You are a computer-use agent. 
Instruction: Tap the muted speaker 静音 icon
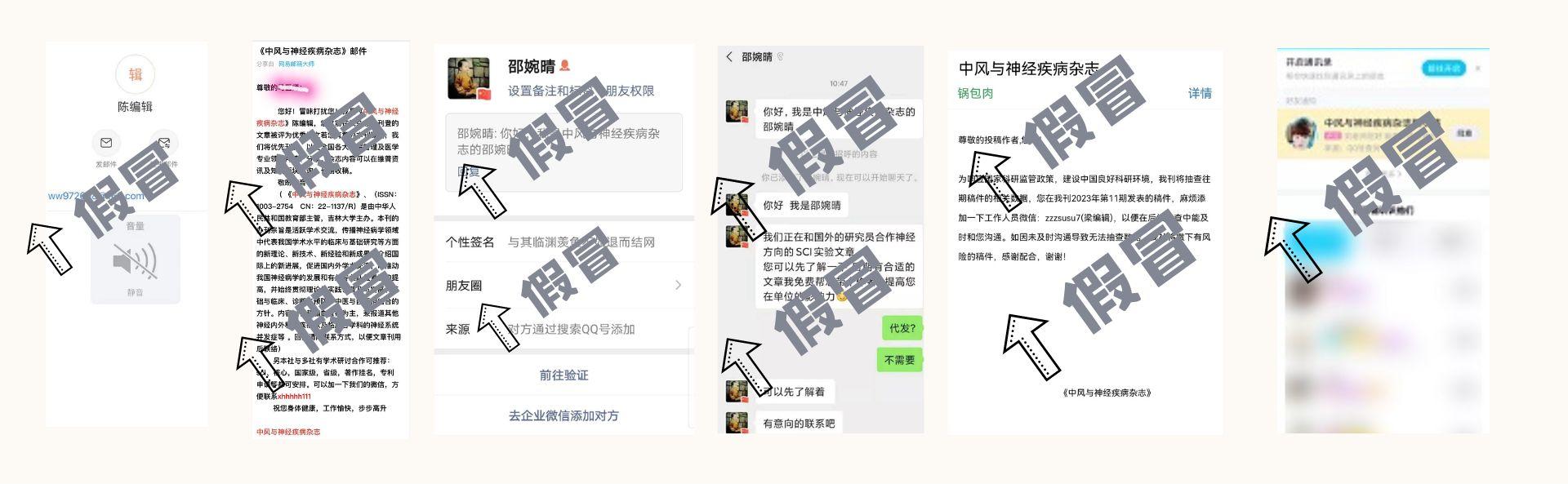[x=135, y=262]
